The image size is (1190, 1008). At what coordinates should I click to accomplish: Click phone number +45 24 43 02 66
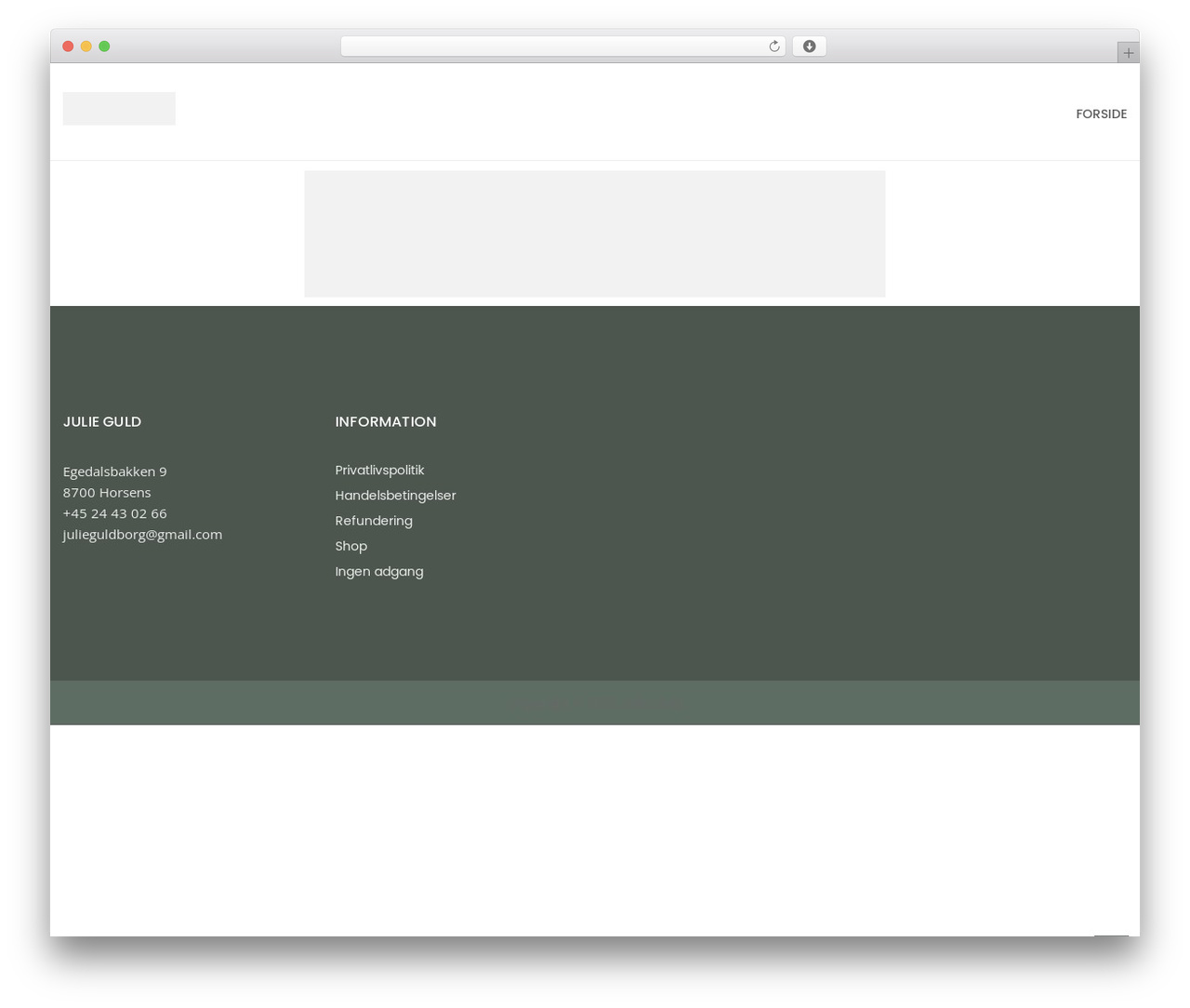click(115, 513)
